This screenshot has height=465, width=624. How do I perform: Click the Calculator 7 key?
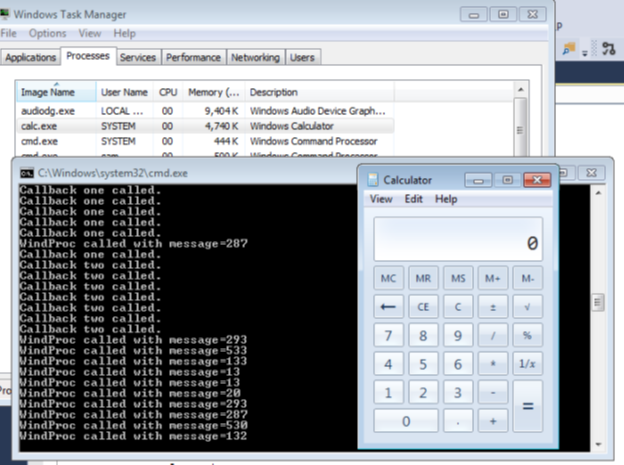coord(388,335)
